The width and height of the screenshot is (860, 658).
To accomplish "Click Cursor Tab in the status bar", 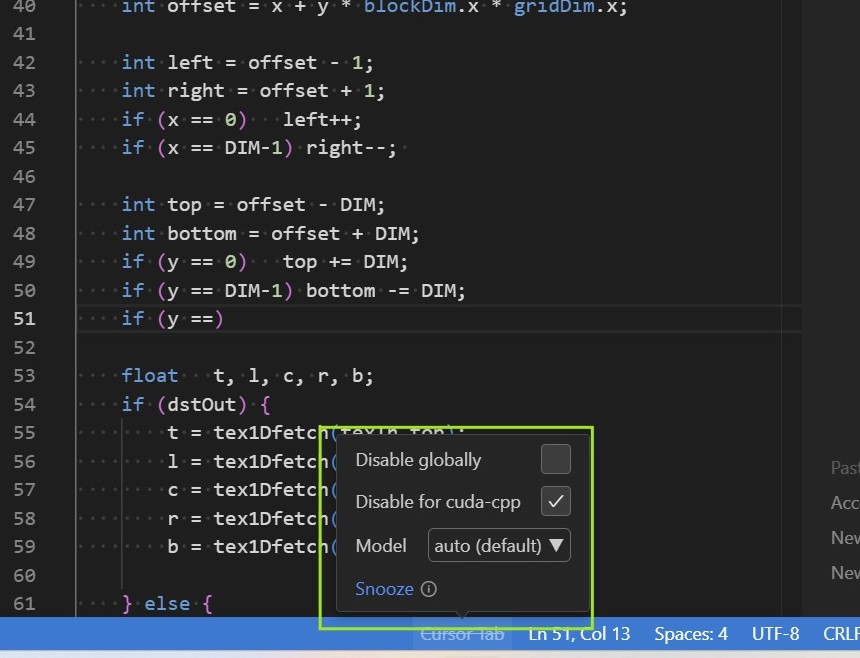I will point(462,634).
